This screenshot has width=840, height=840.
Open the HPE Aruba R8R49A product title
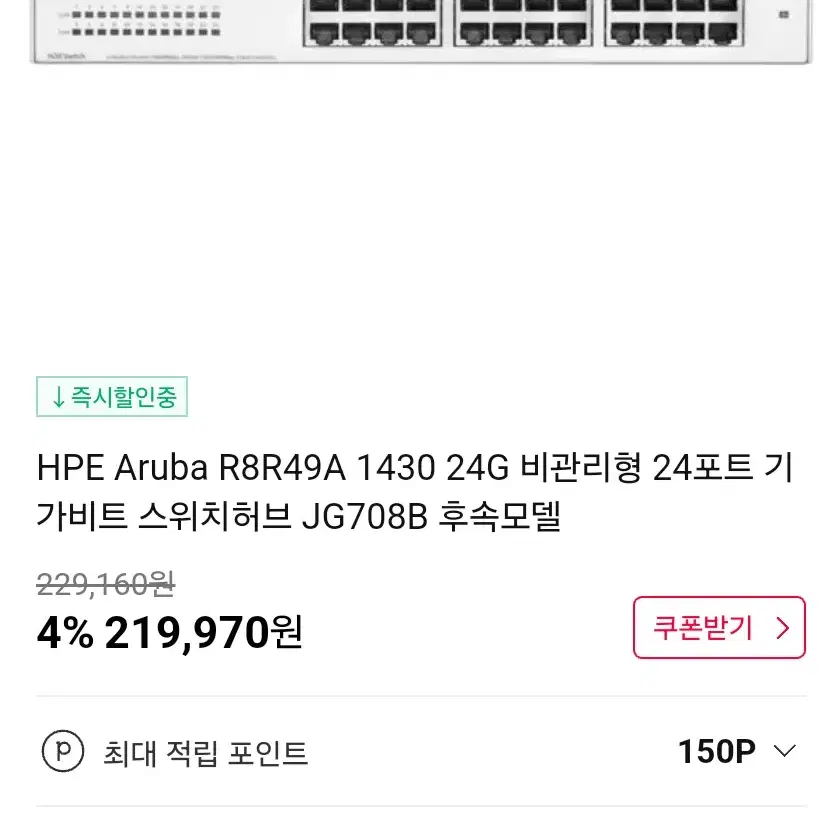point(414,492)
